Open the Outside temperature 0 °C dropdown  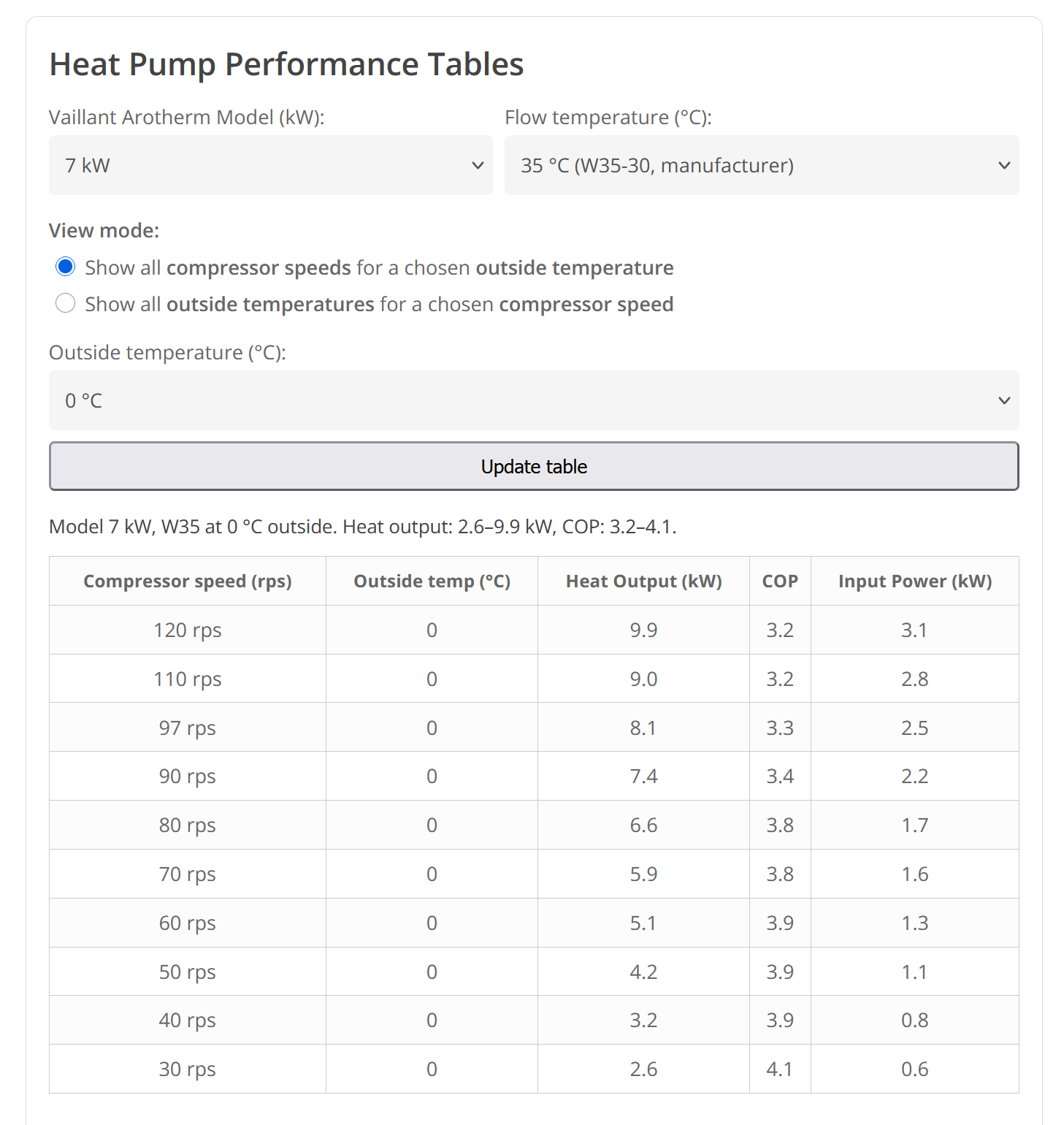click(x=533, y=400)
